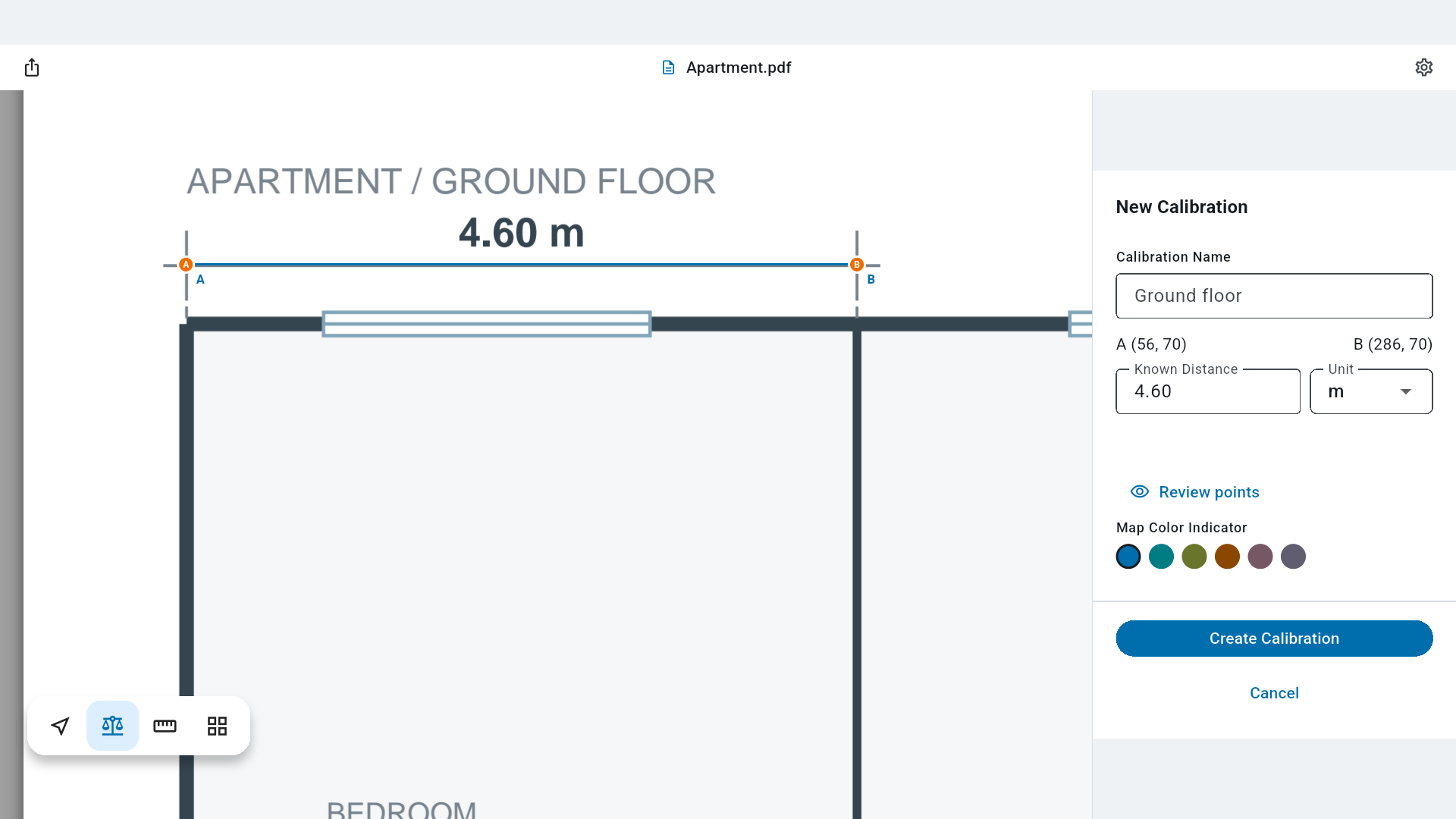
Task: Click the Known Distance field
Action: tap(1208, 391)
